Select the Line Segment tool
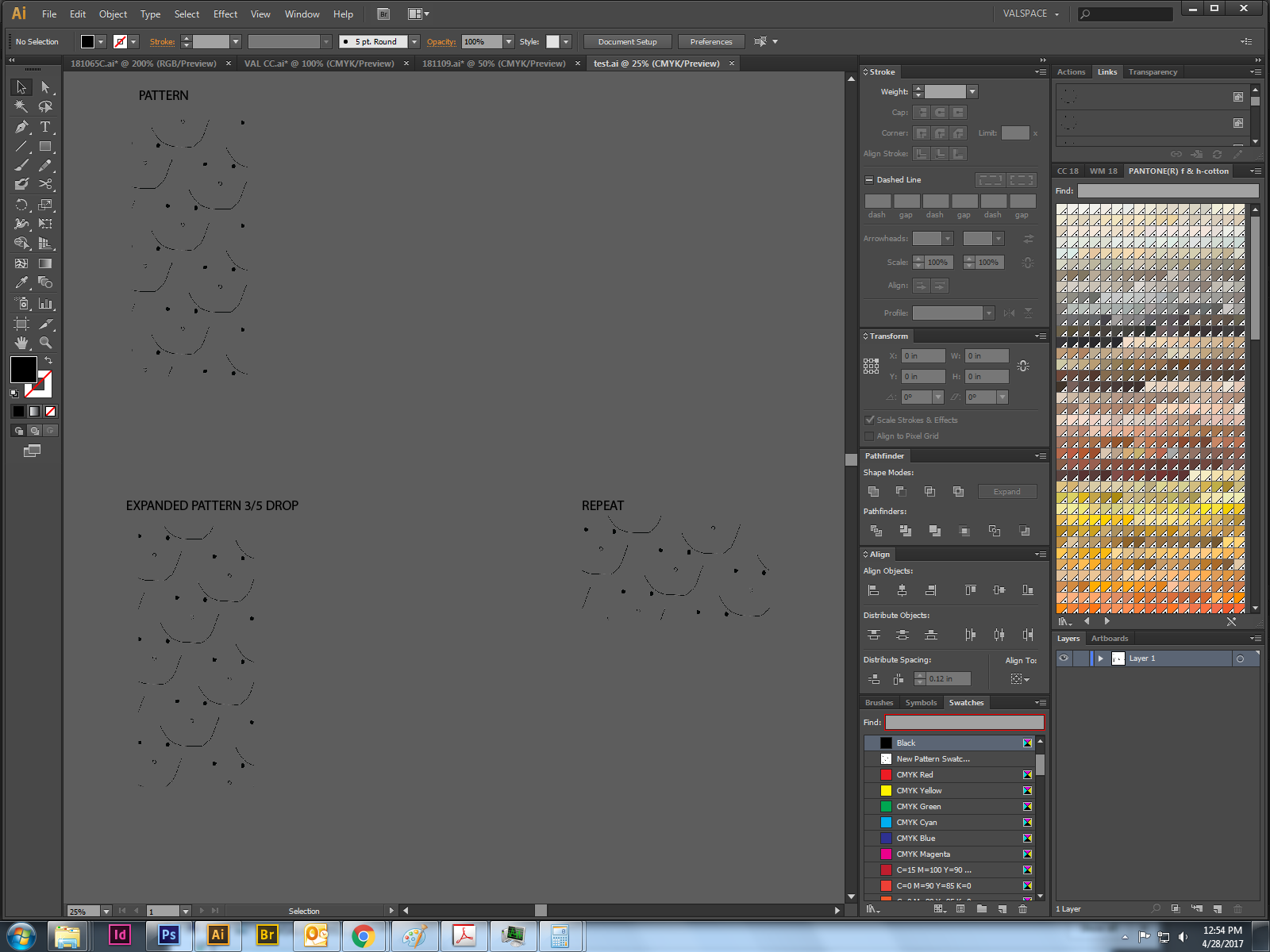1270x952 pixels. pos(21,146)
